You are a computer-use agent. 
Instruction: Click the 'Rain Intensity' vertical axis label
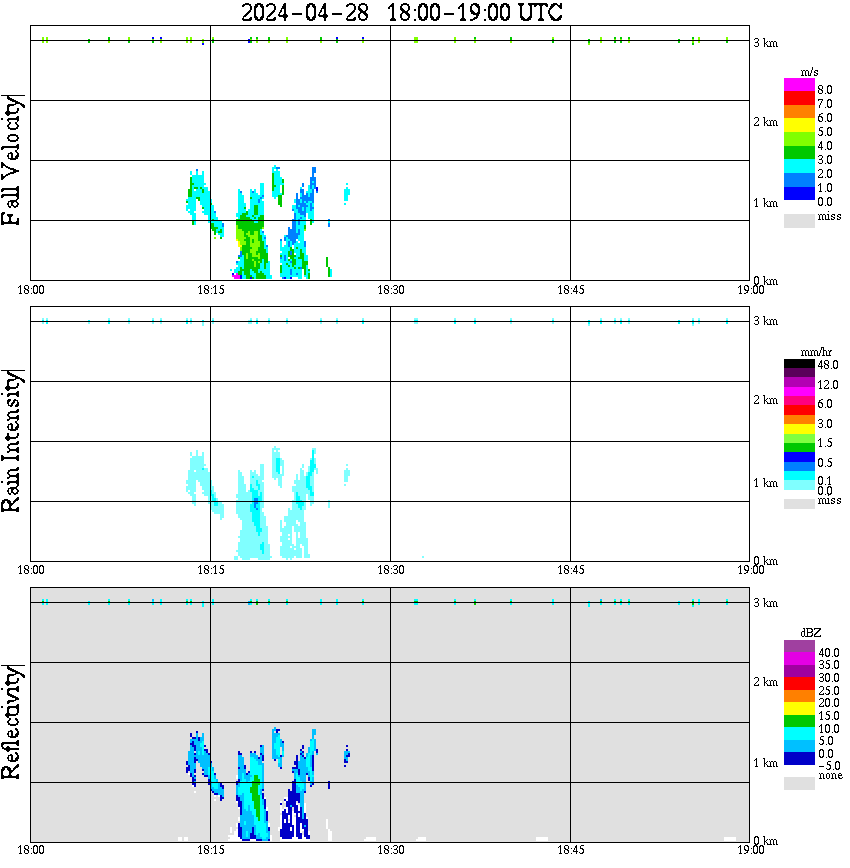[12, 441]
